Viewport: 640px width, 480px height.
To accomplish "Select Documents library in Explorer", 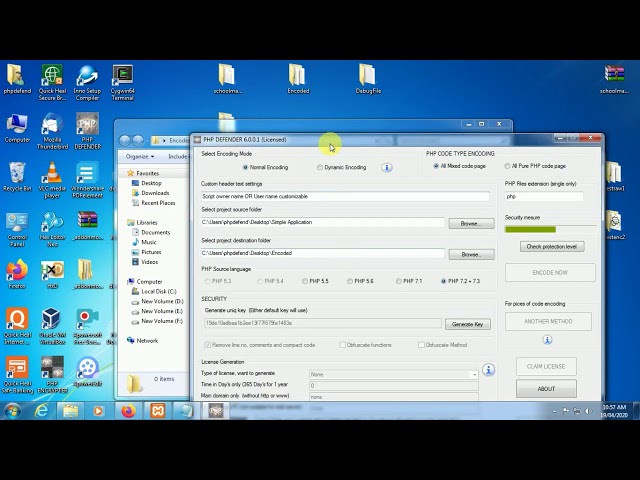I will click(151, 232).
